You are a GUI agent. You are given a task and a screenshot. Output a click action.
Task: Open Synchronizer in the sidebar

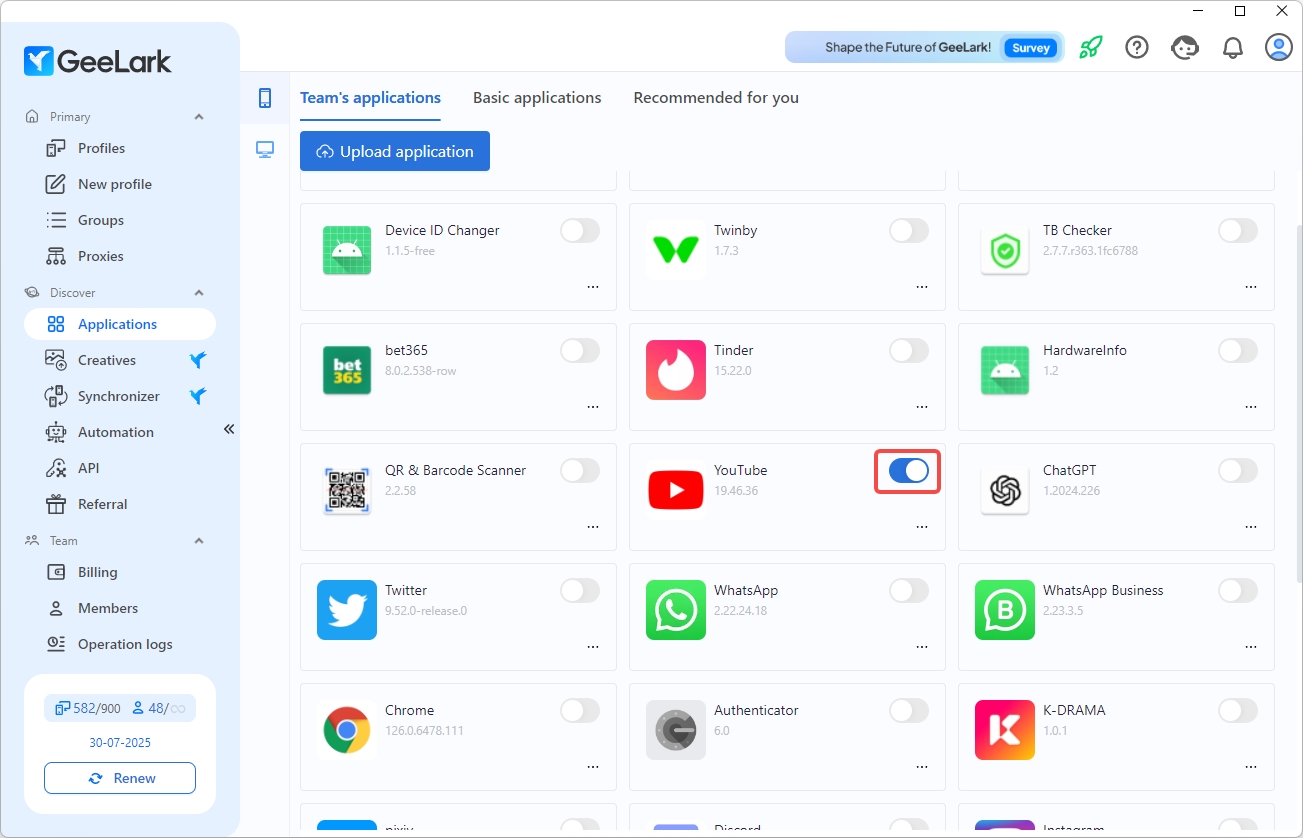(120, 396)
